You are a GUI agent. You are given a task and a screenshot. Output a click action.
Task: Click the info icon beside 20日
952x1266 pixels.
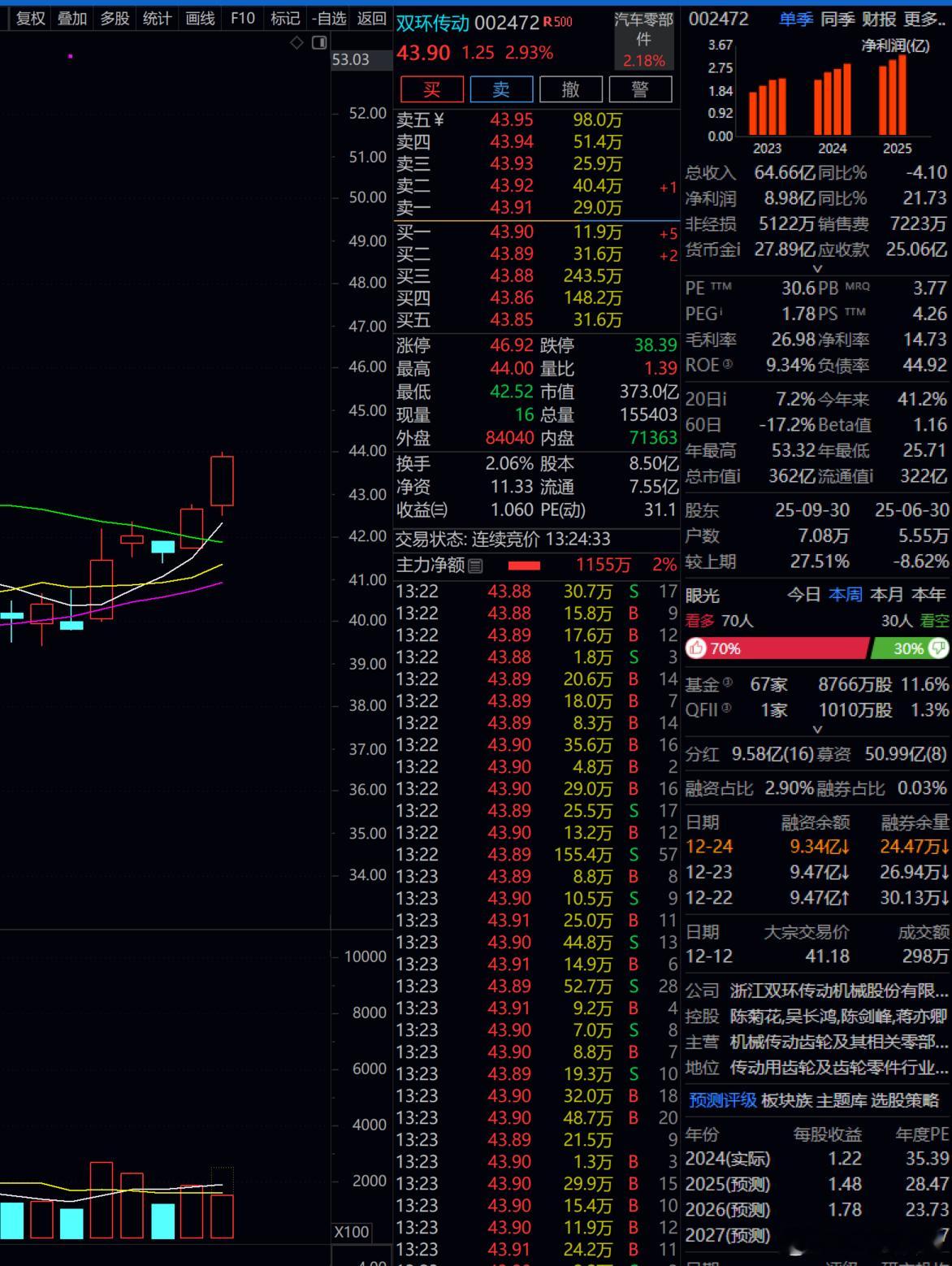coord(724,399)
